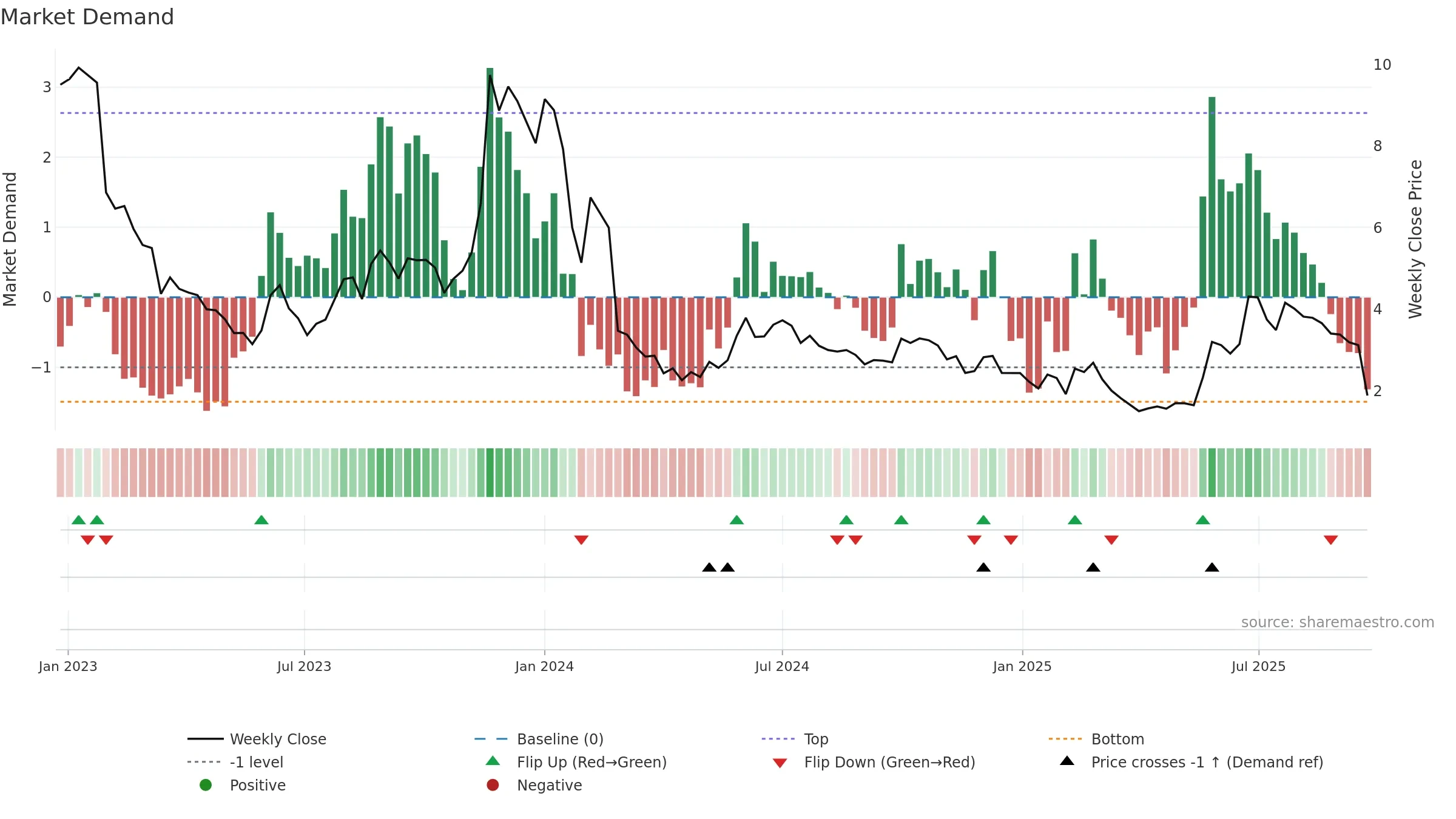
Task: Click the left-axis value −1
Action: coord(41,368)
